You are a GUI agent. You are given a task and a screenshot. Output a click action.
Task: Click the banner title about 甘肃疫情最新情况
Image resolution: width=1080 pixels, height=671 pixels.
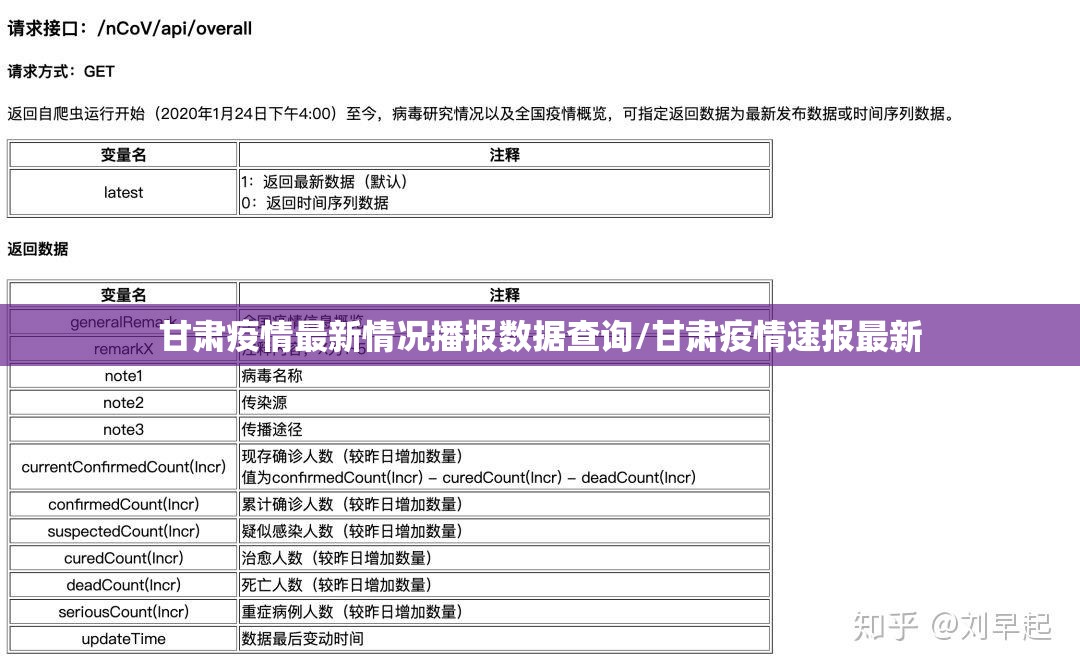coord(540,338)
